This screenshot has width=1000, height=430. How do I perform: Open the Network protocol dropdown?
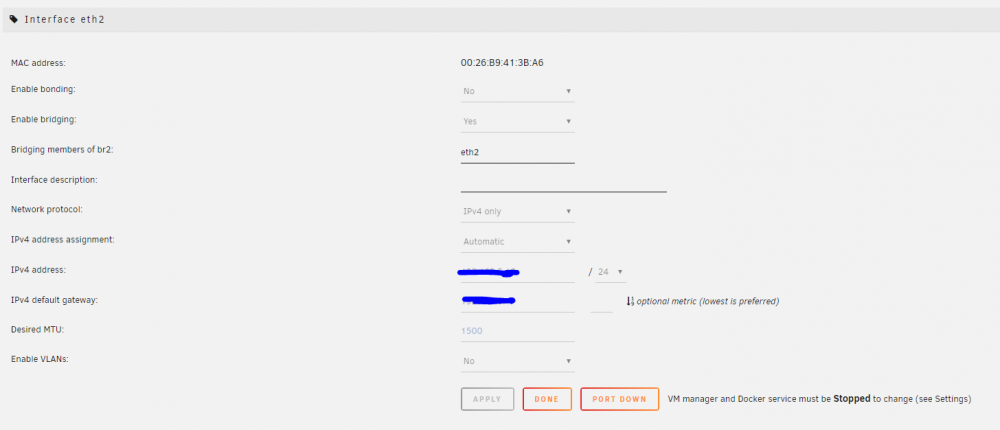(517, 211)
